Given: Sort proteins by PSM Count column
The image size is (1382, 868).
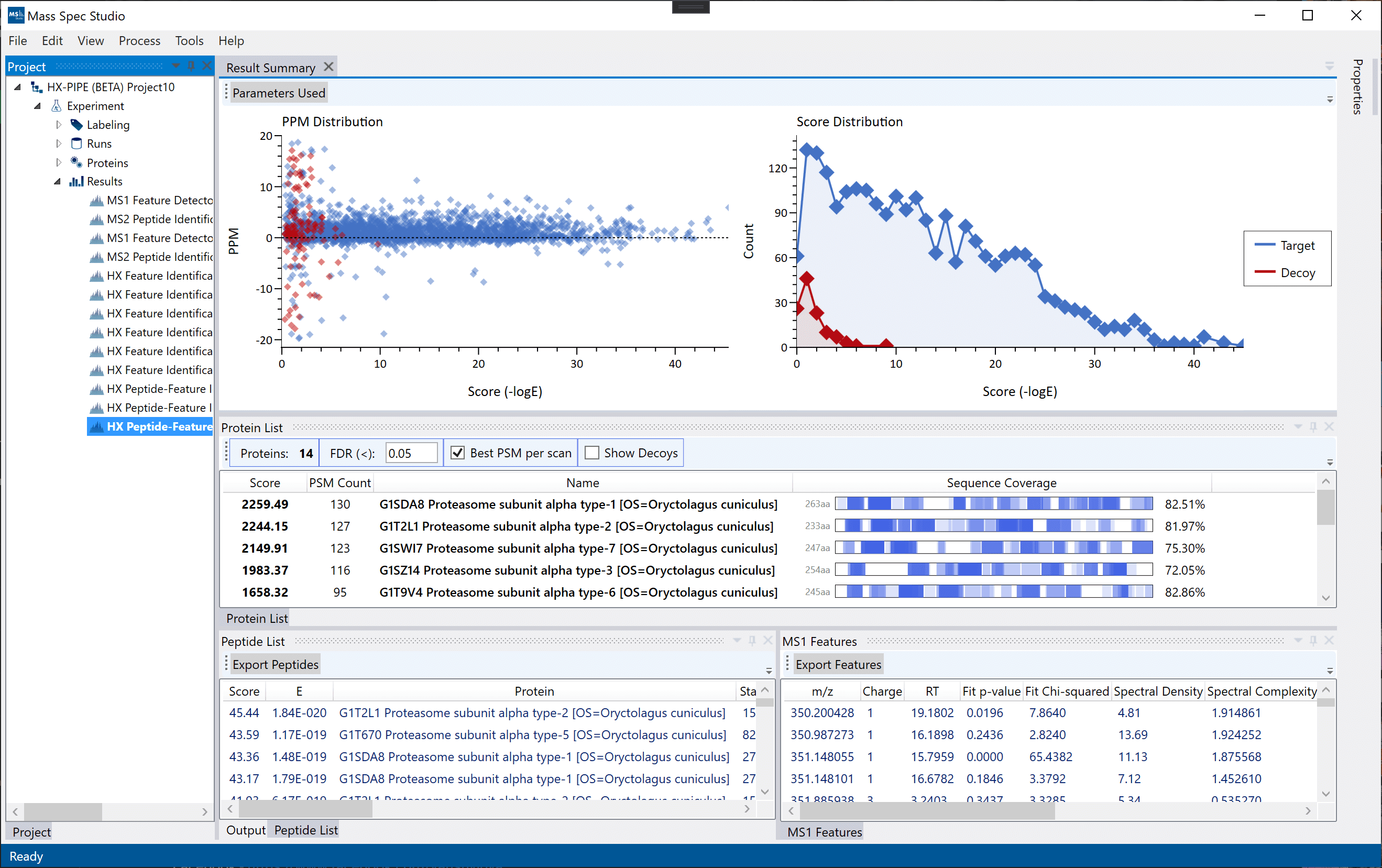Looking at the screenshot, I should click(340, 483).
